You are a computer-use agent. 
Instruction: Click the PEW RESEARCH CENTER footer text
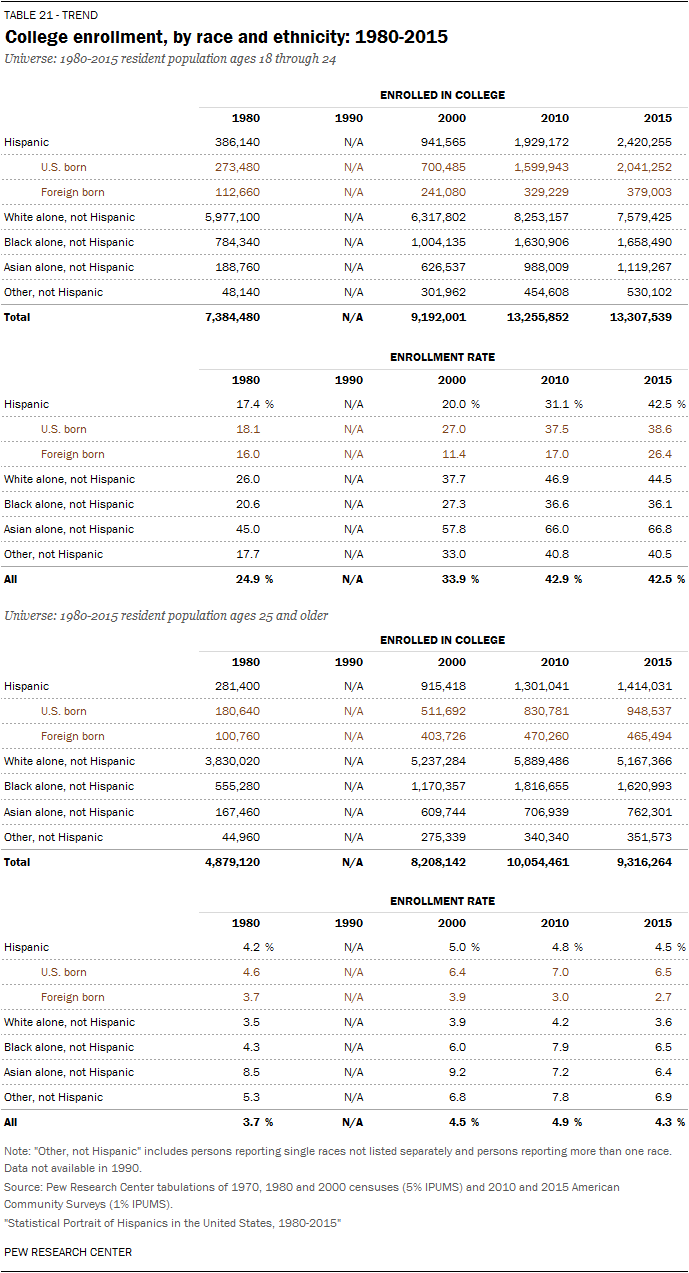point(68,1252)
